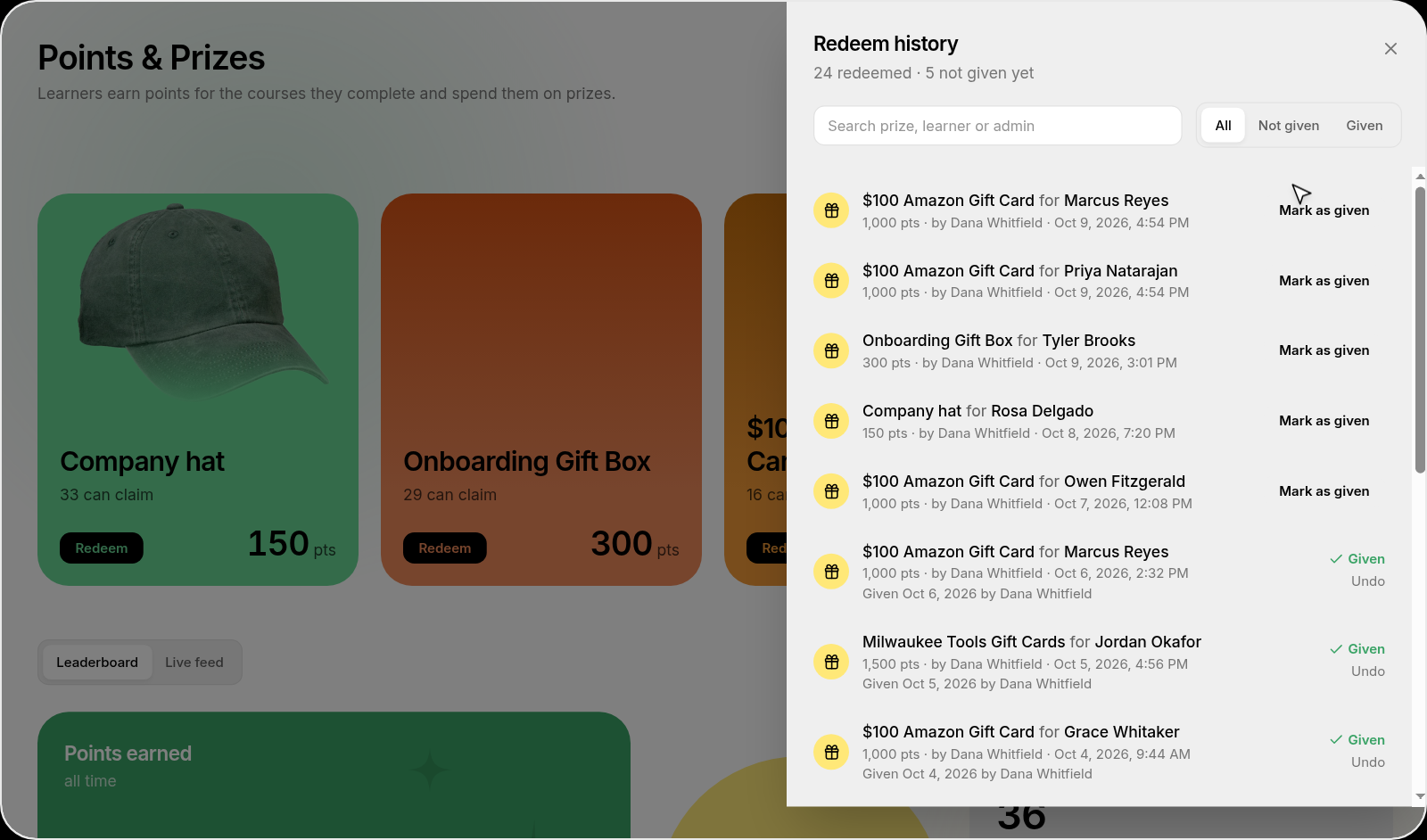Viewport: 1427px width, 840px height.
Task: Click the Points earned card
Action: point(334,775)
